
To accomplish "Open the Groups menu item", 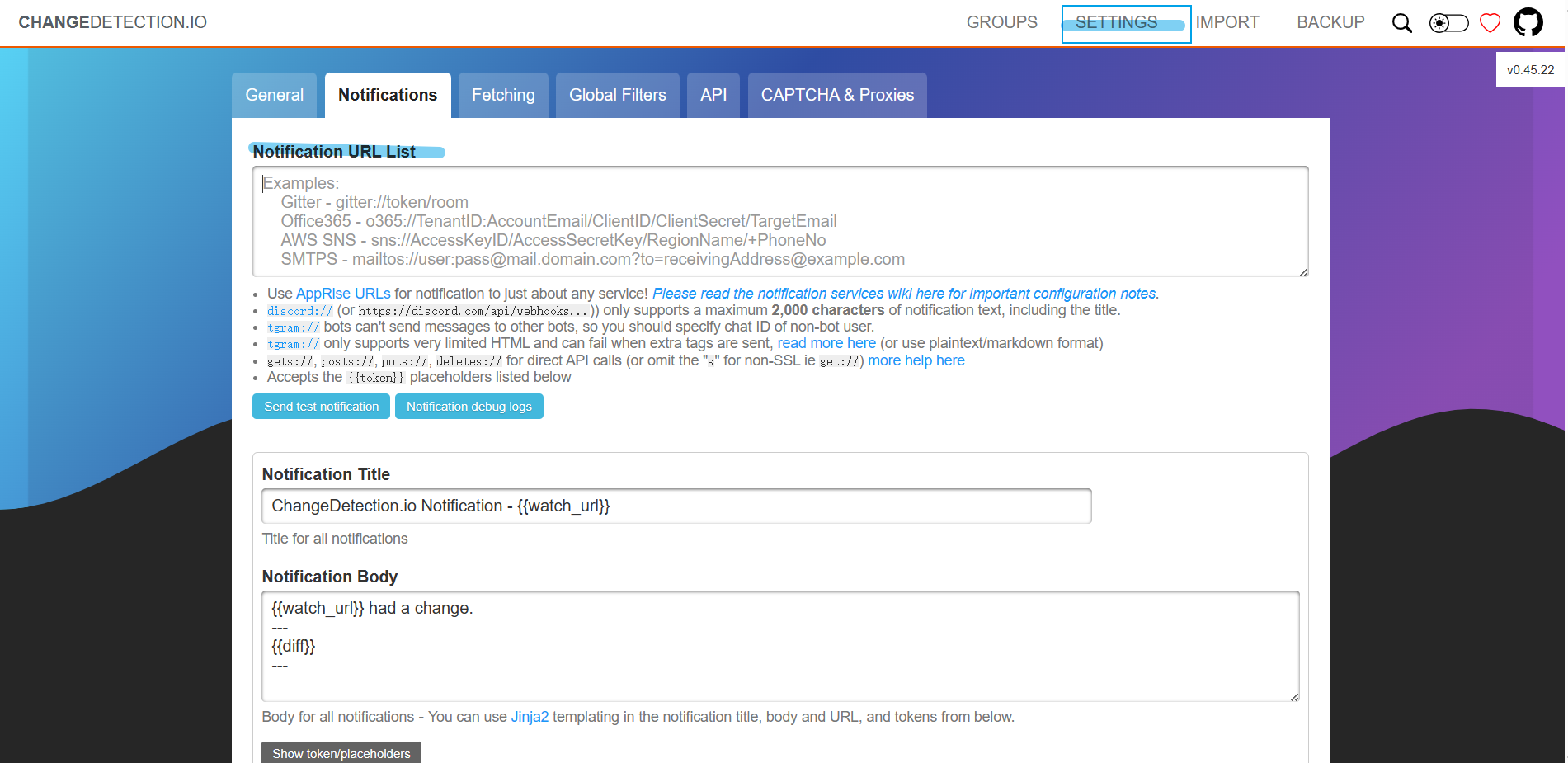I will [1001, 22].
